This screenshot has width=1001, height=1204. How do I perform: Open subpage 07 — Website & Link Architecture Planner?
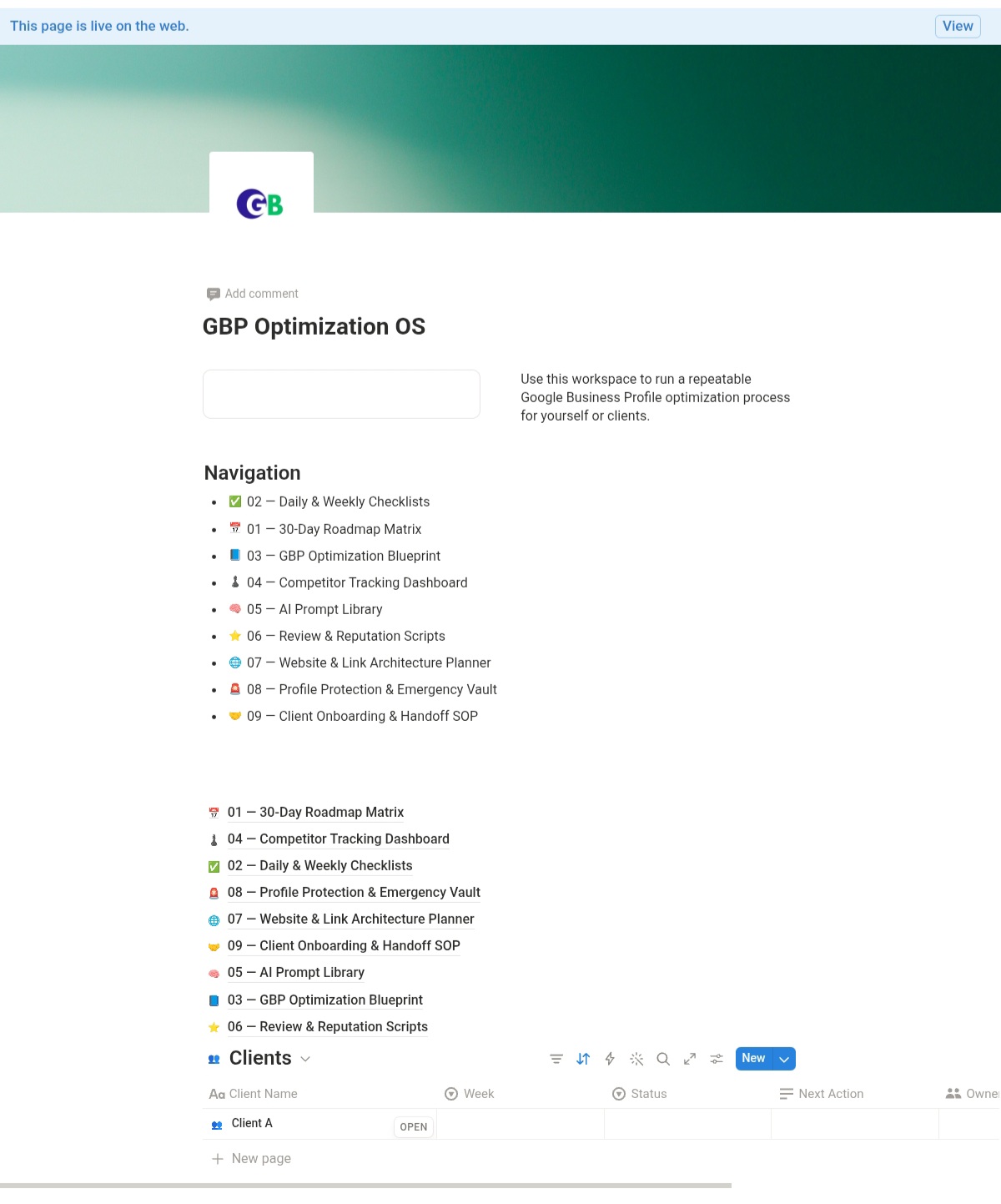pos(351,919)
